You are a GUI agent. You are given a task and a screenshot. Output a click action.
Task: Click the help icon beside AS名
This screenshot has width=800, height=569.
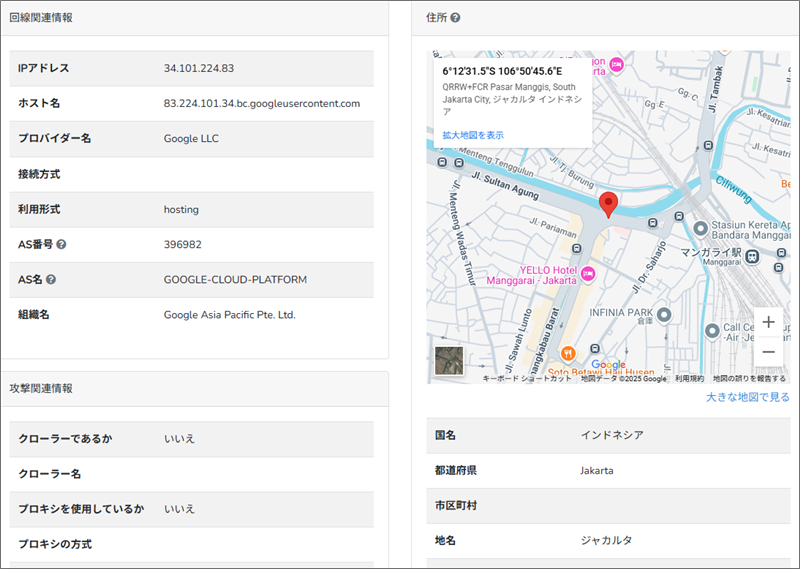[51, 280]
